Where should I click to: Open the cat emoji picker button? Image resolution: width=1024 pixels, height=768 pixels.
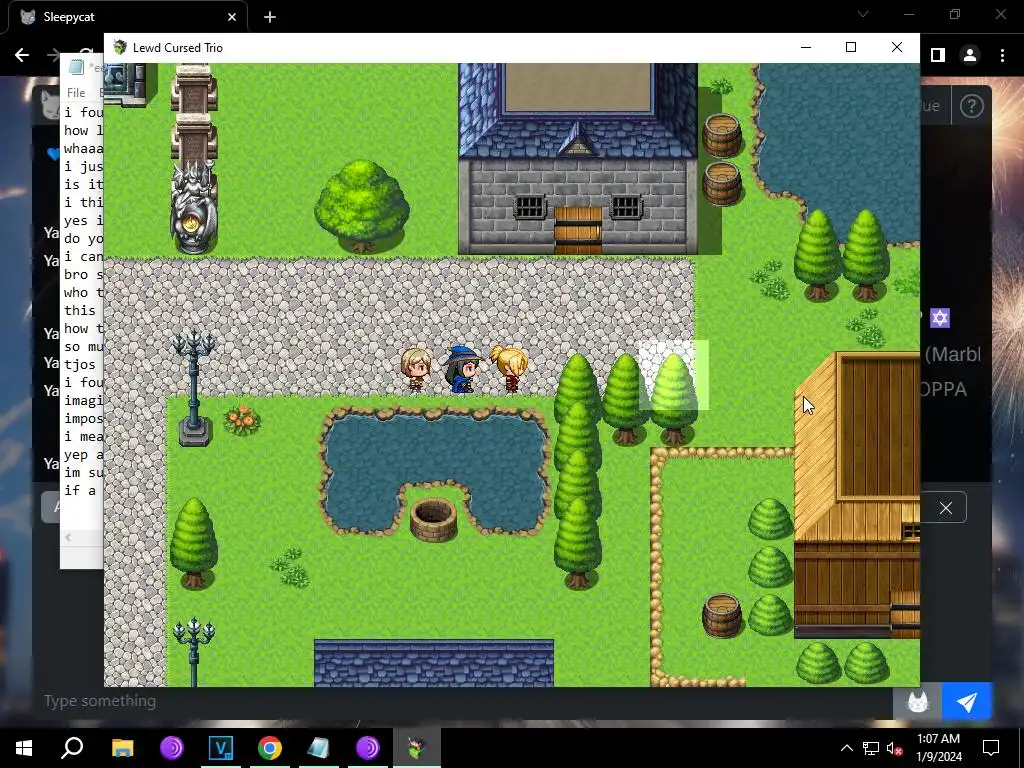[918, 702]
